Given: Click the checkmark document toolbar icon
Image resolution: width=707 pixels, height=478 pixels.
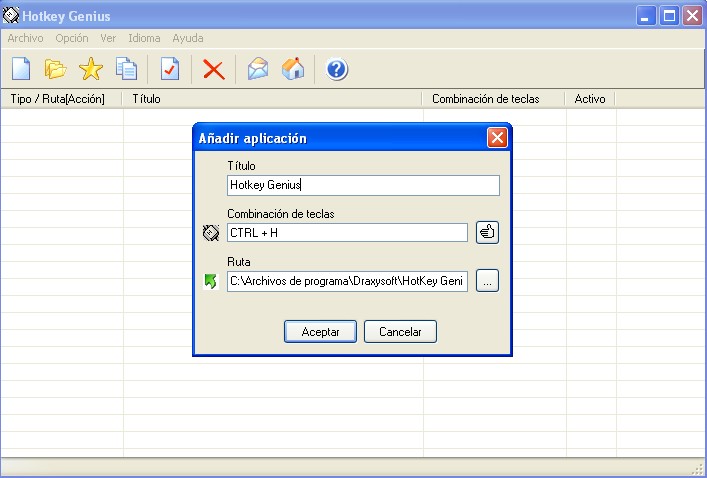Looking at the screenshot, I should (x=170, y=69).
